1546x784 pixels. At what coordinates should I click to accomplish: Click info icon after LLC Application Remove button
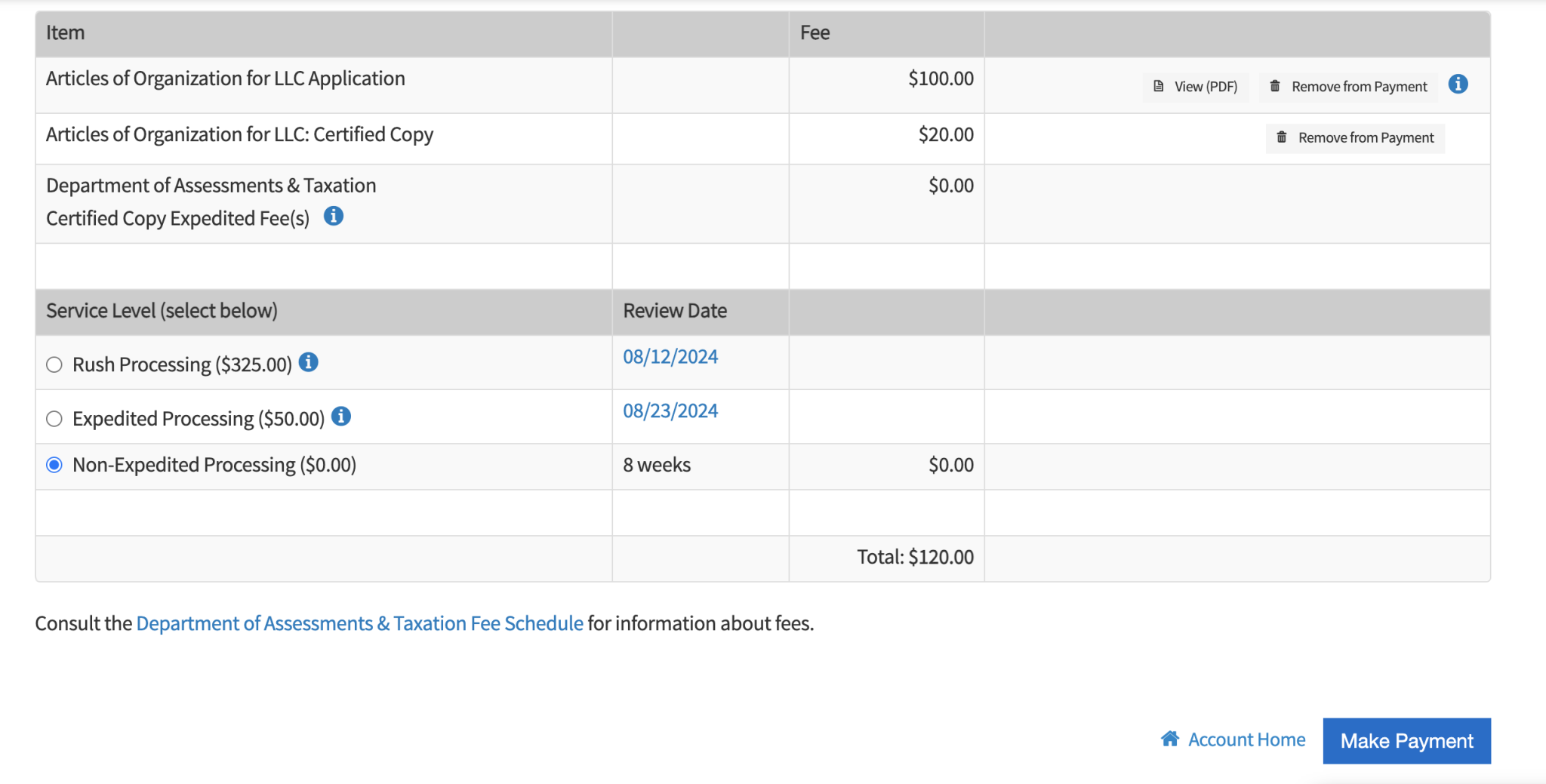click(1458, 85)
